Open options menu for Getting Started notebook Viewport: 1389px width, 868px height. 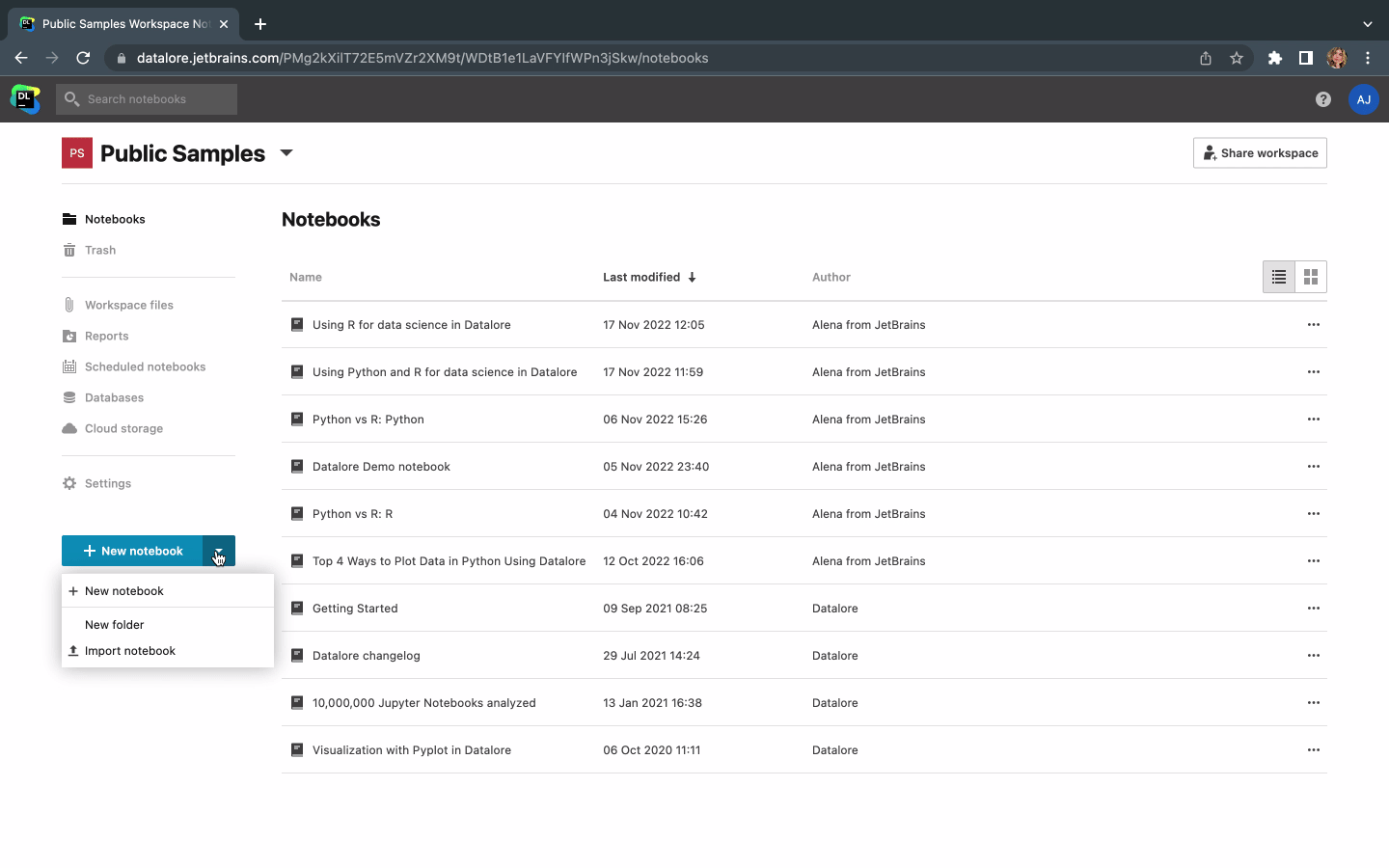point(1313,608)
